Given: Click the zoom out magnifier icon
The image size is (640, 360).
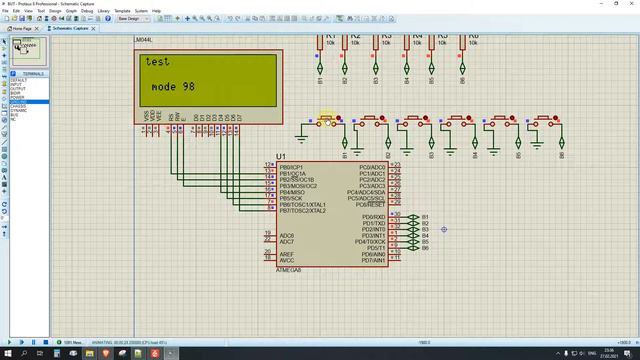Looking at the screenshot, I should coord(202,19).
